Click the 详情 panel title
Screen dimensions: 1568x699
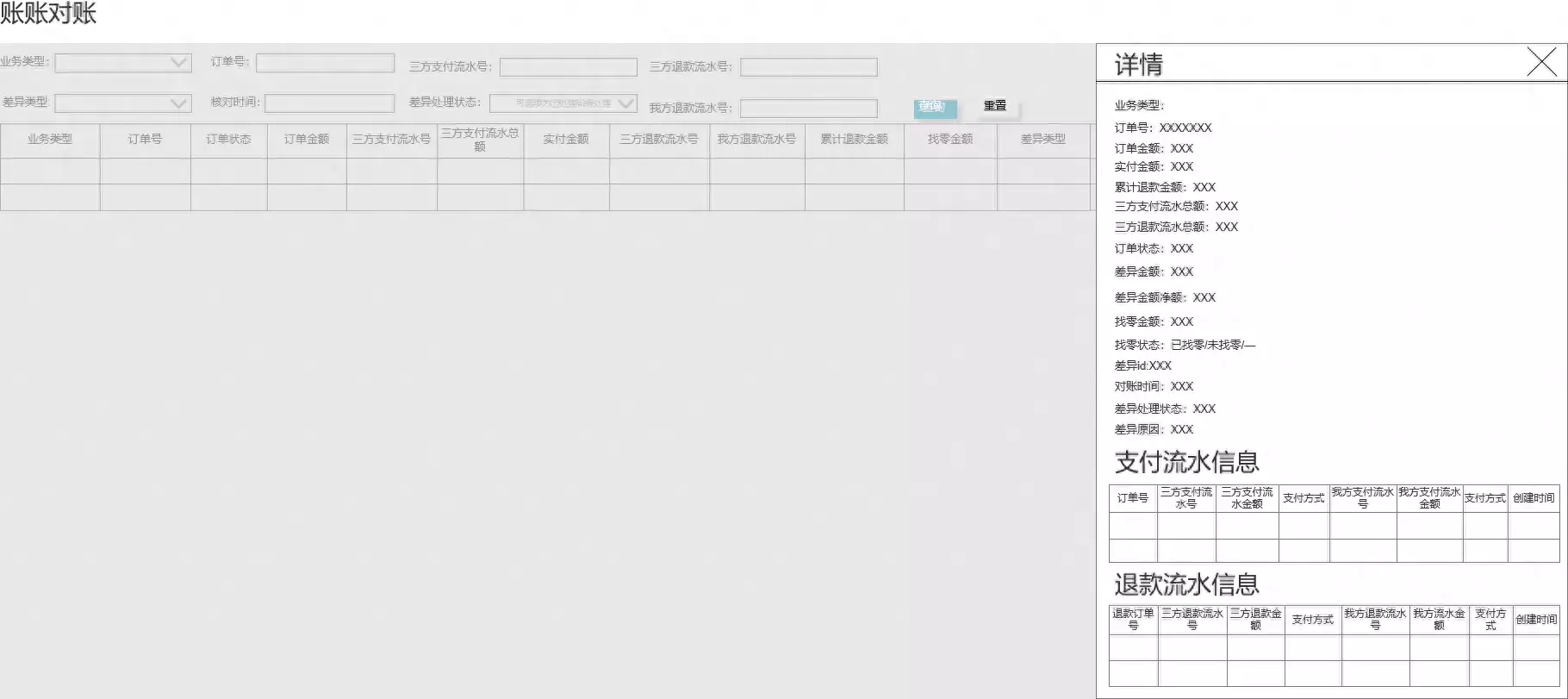click(1139, 65)
